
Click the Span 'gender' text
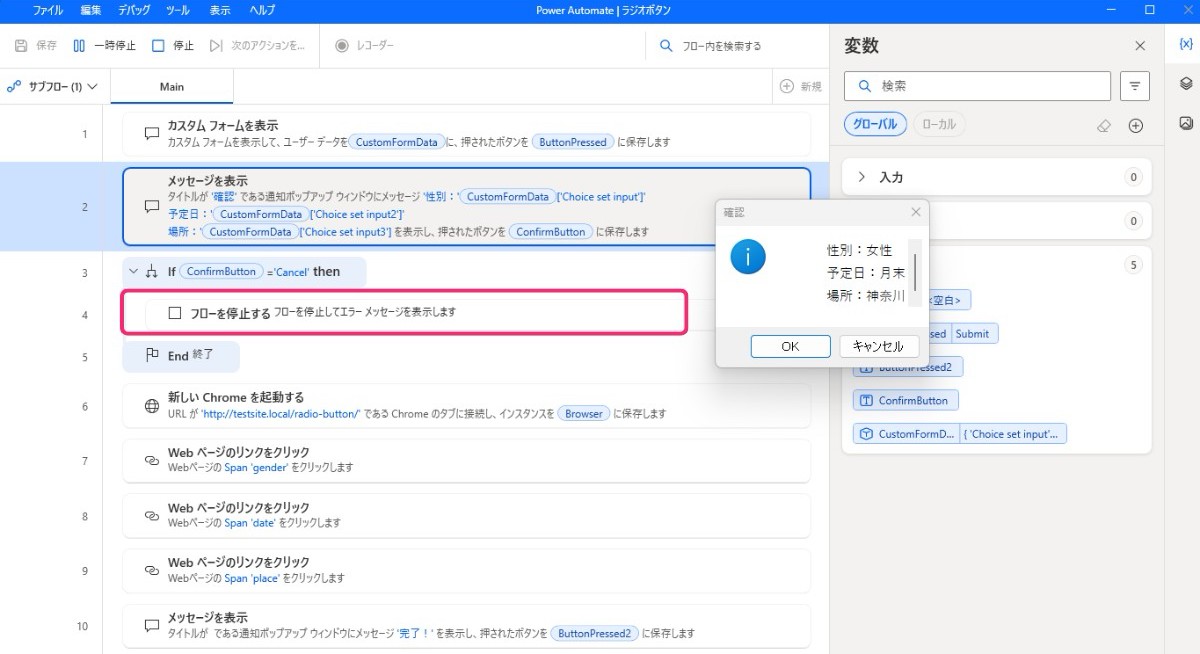tap(256, 467)
